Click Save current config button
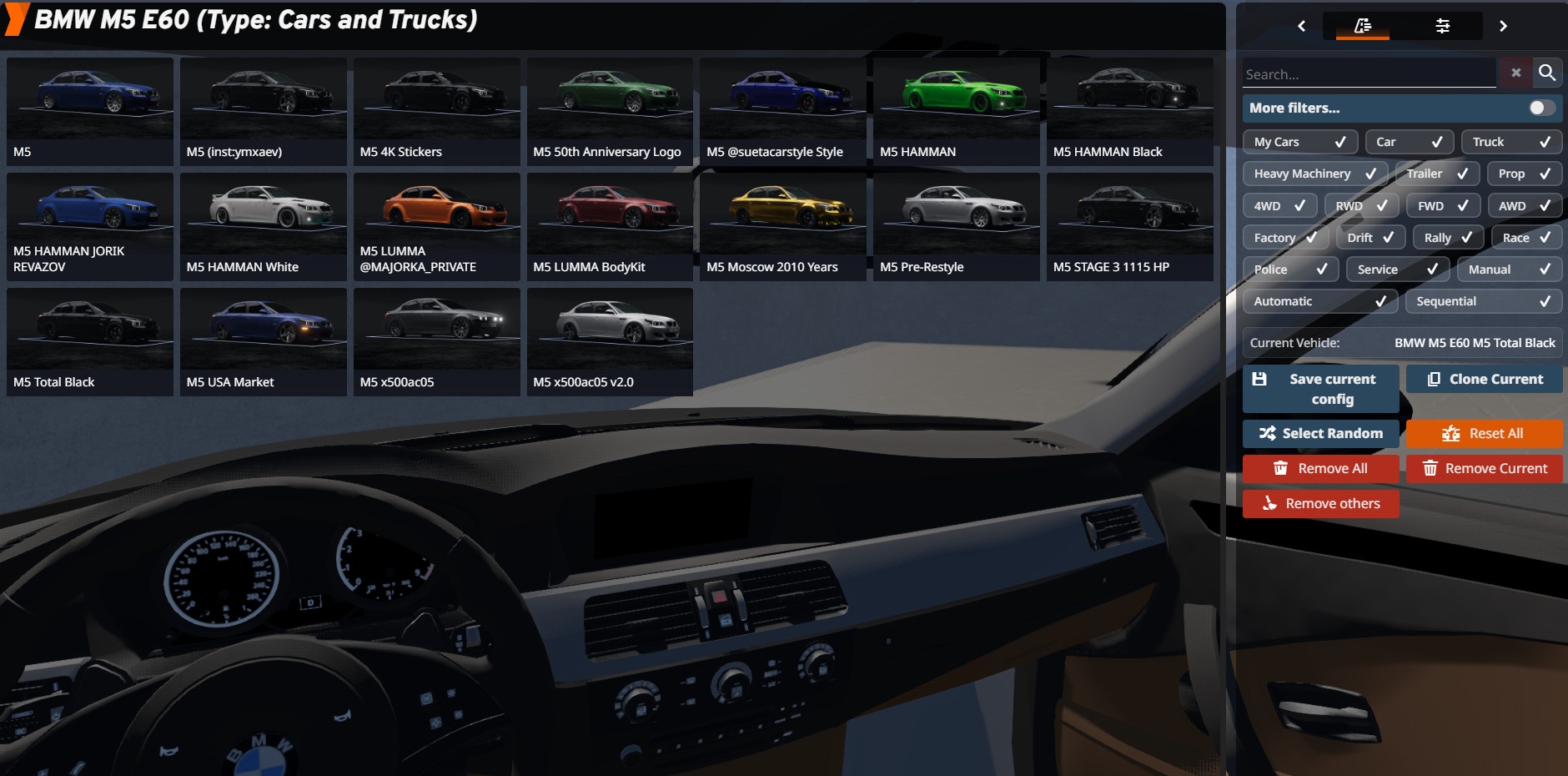1568x776 pixels. 1321,389
